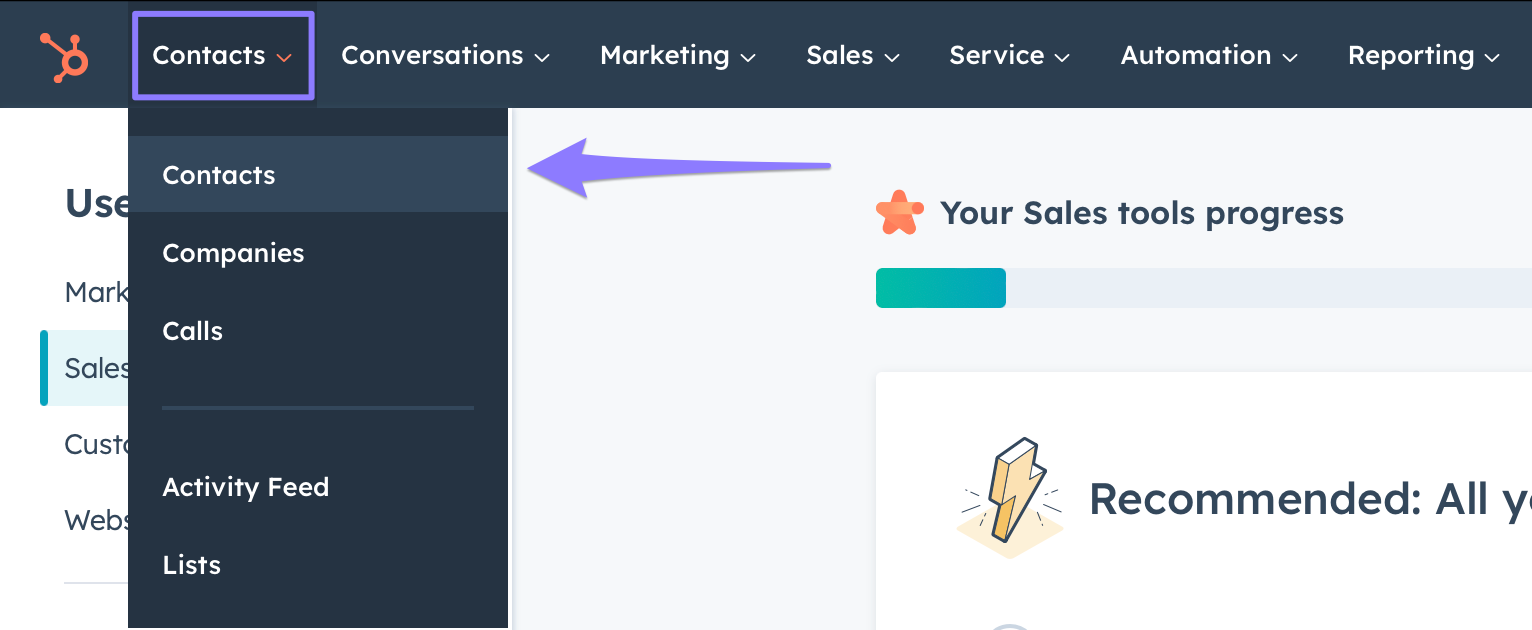Go to Activity Feed
The image size is (1532, 630).
click(x=246, y=487)
